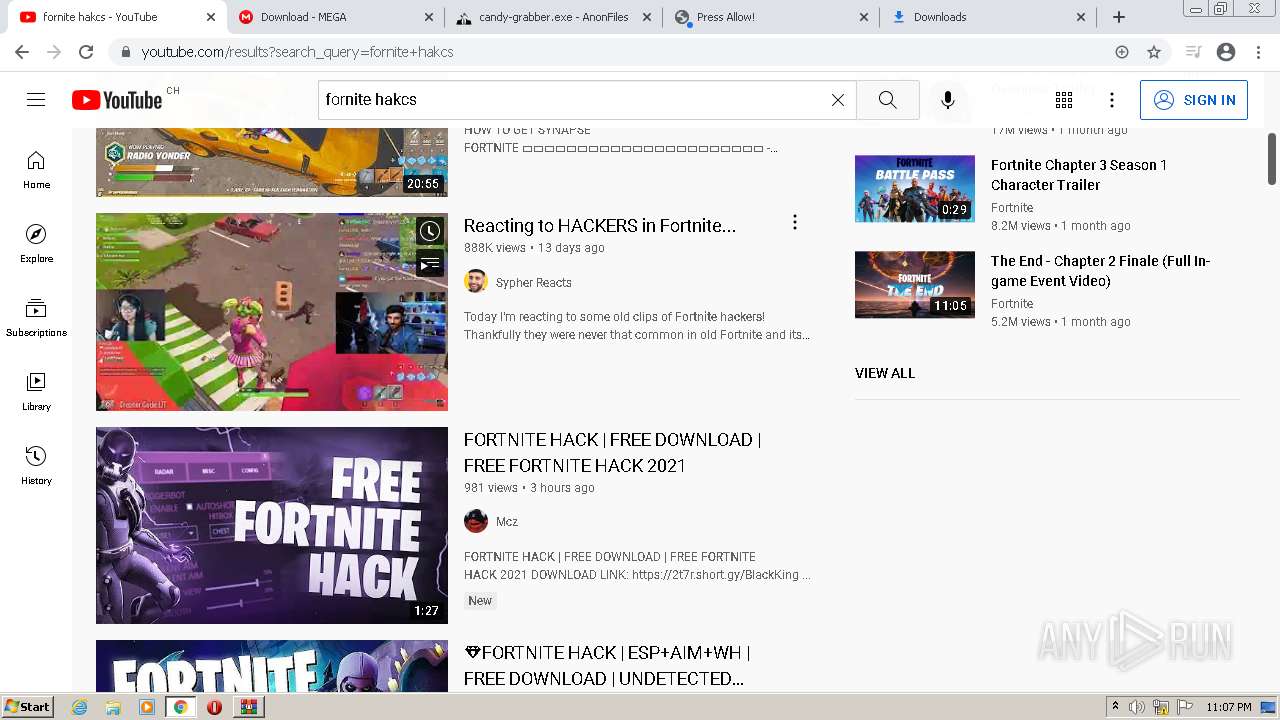Open YouTube settings three-dot menu
This screenshot has width=1280, height=720.
[x=1112, y=100]
